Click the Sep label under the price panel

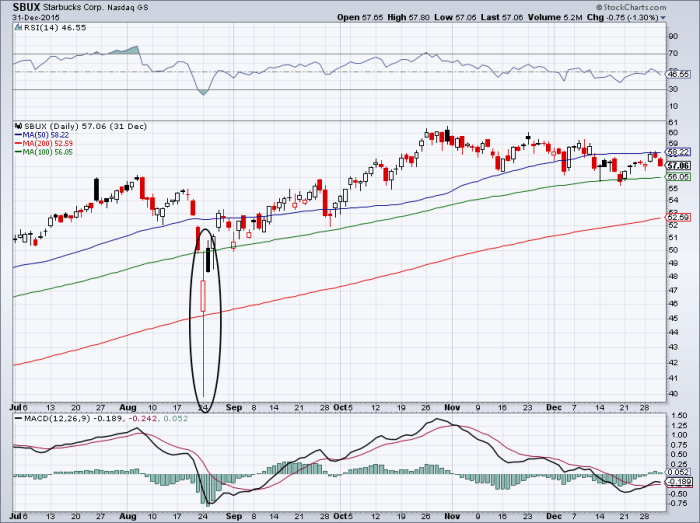pos(234,407)
